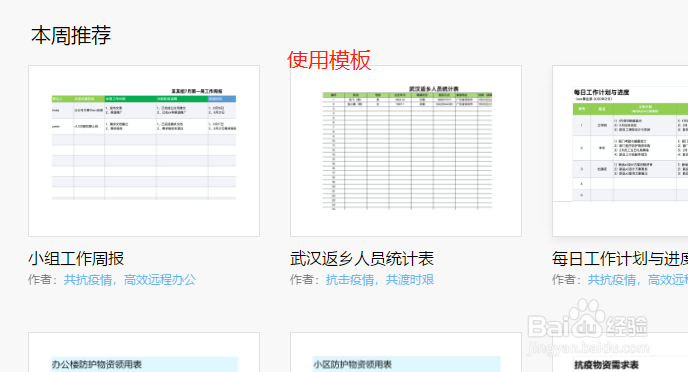Select the 抗疫物资需求表 template preview

(620, 352)
